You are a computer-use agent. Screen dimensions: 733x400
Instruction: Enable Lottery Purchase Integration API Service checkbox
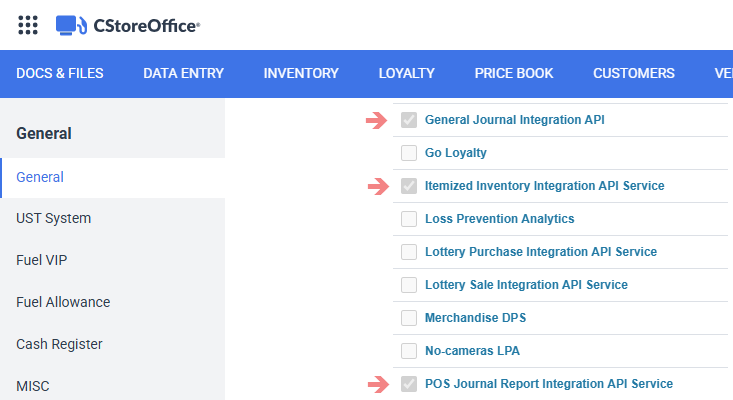point(409,252)
